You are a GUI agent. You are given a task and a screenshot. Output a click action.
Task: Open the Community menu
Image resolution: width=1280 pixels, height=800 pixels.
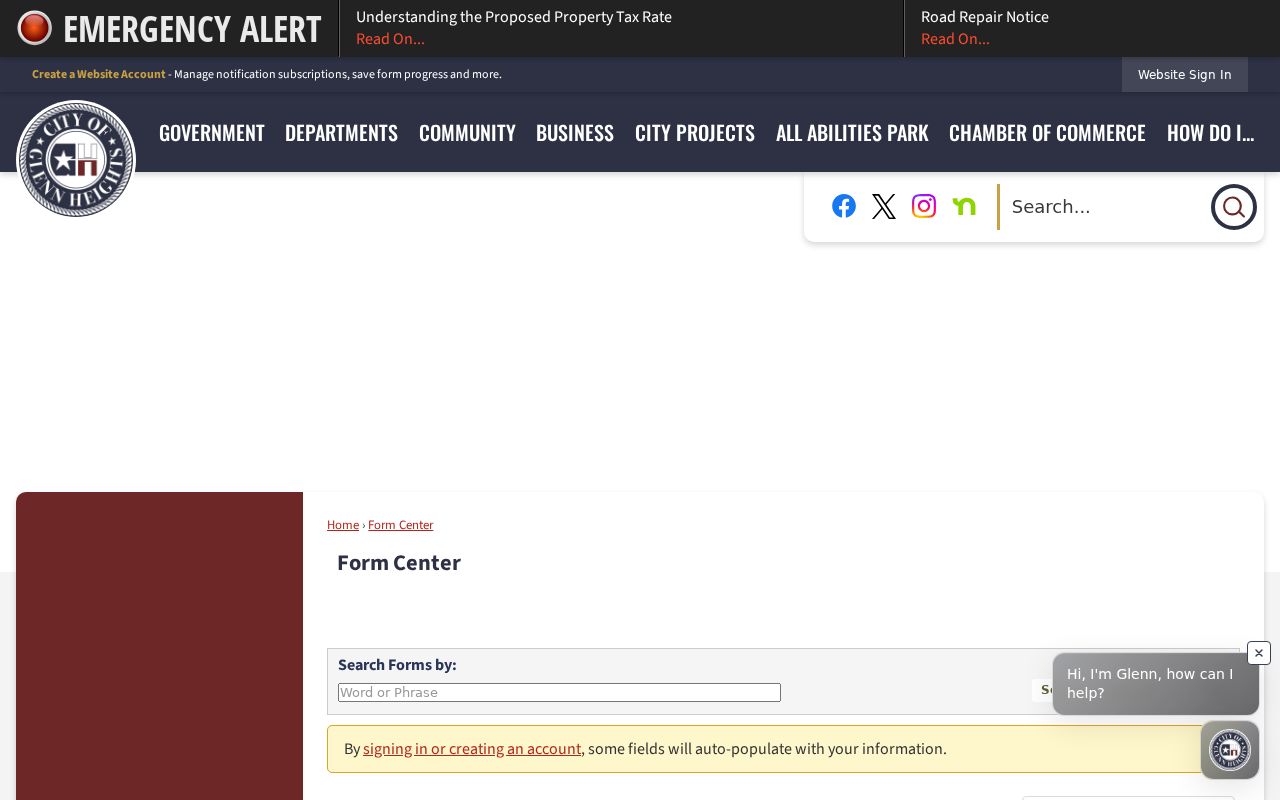pos(467,133)
